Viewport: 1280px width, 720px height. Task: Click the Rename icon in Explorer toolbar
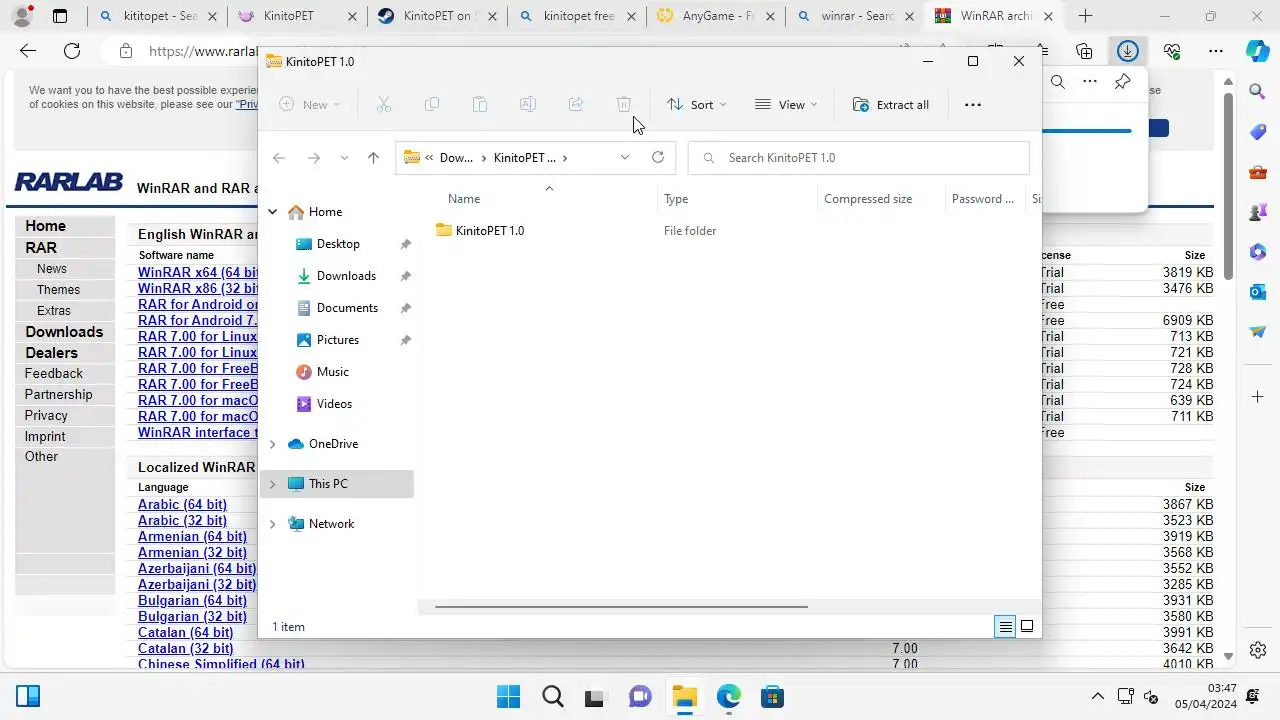[528, 104]
